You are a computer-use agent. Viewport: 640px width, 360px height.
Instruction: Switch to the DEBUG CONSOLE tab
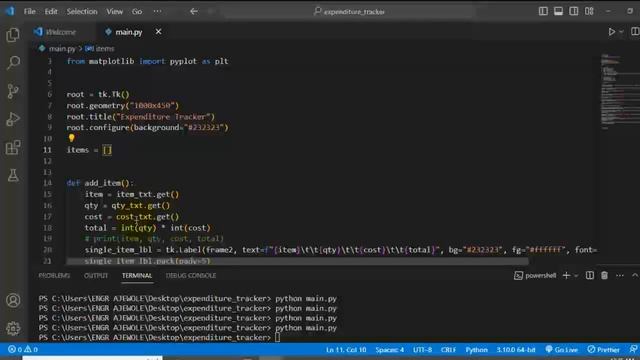191,276
